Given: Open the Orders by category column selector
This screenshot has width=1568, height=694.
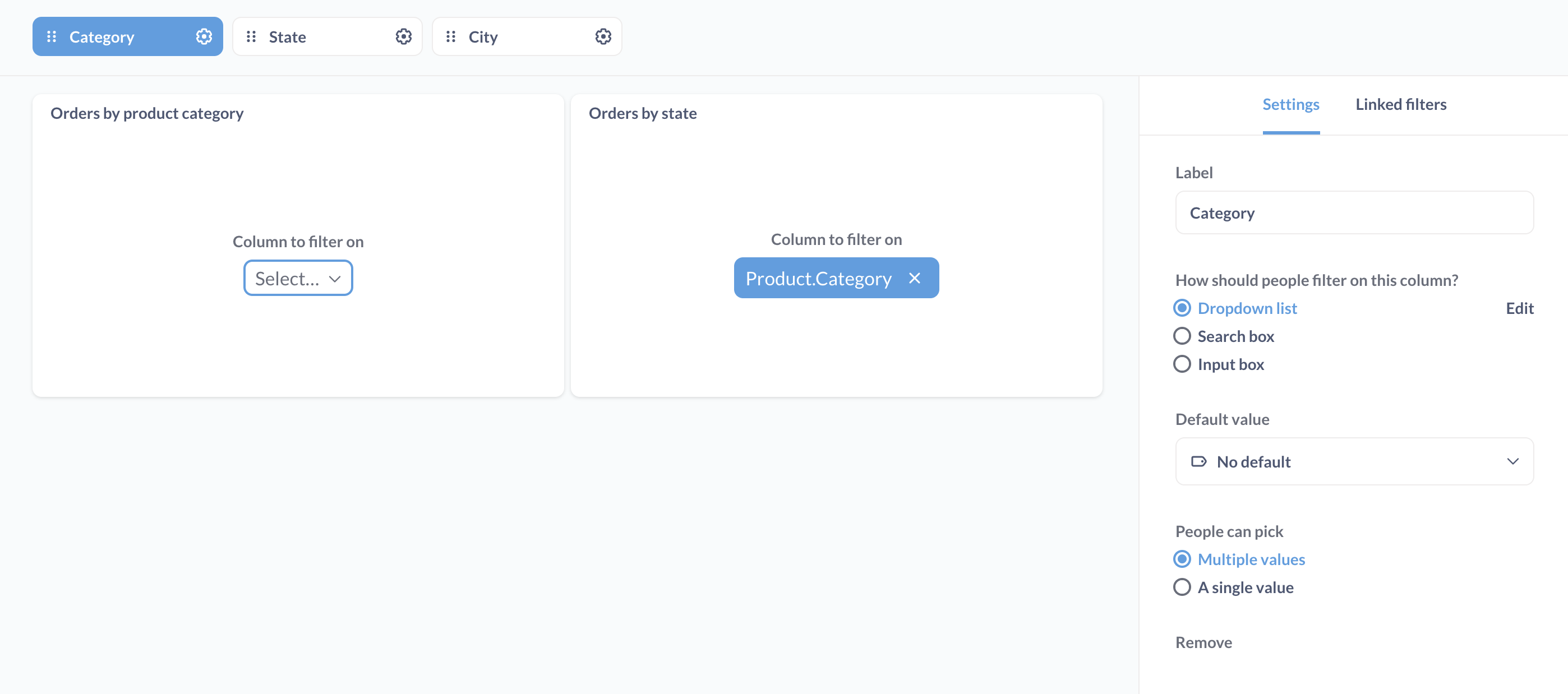Looking at the screenshot, I should (x=298, y=277).
